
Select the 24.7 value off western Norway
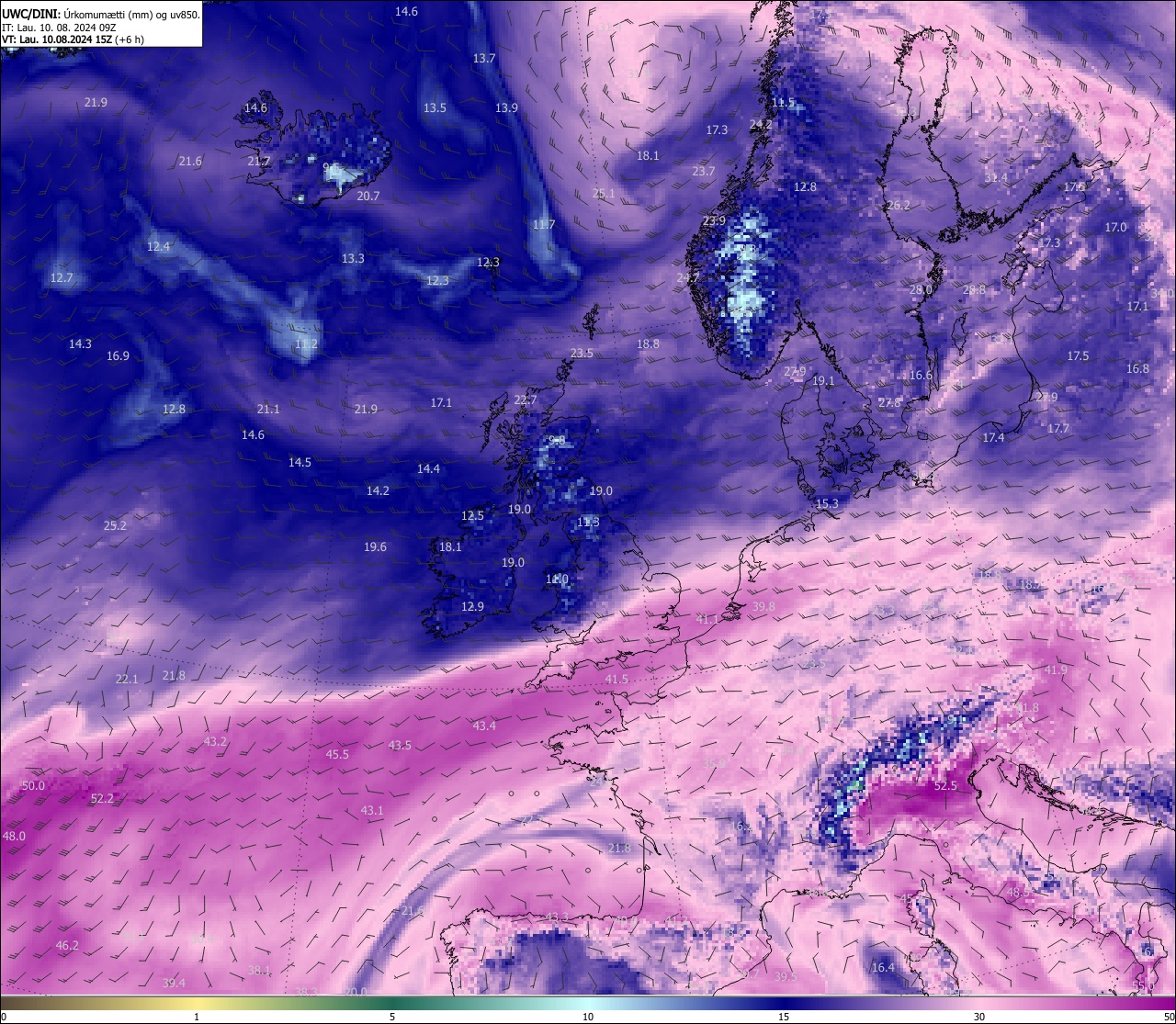(x=688, y=278)
